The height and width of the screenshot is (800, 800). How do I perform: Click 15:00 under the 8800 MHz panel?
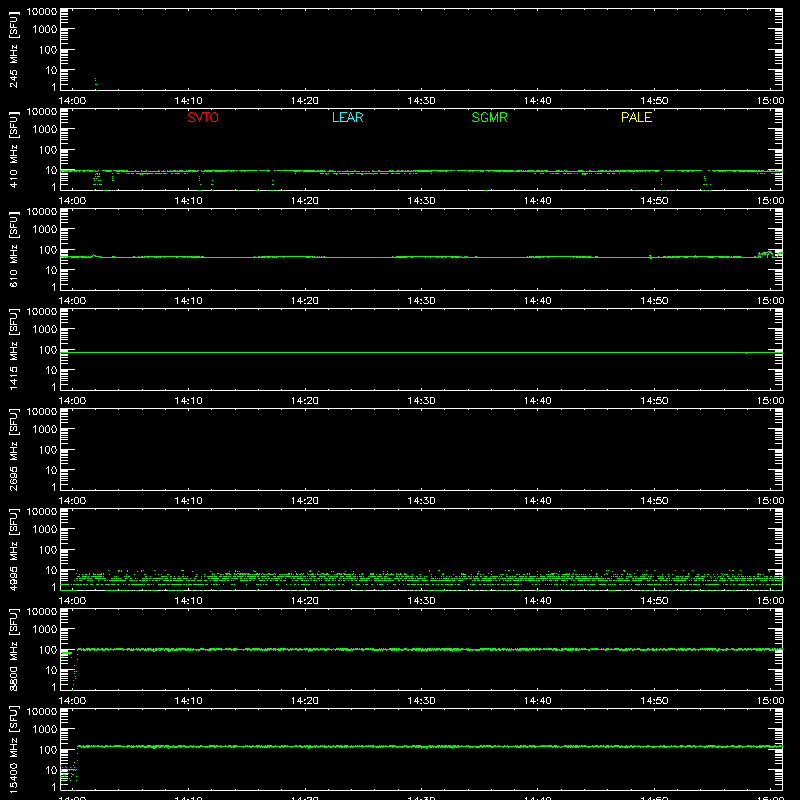tap(770, 701)
